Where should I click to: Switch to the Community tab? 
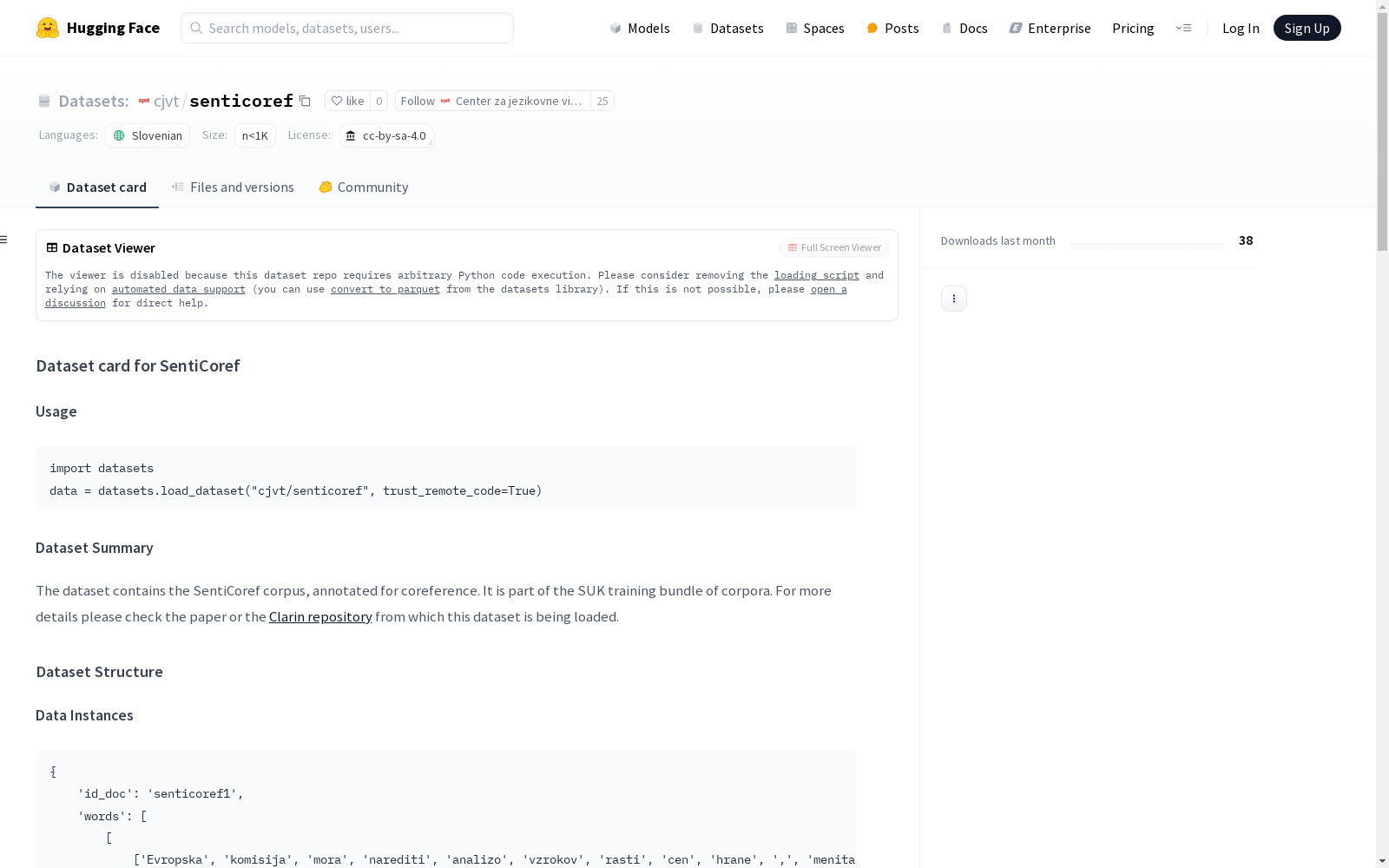[363, 187]
